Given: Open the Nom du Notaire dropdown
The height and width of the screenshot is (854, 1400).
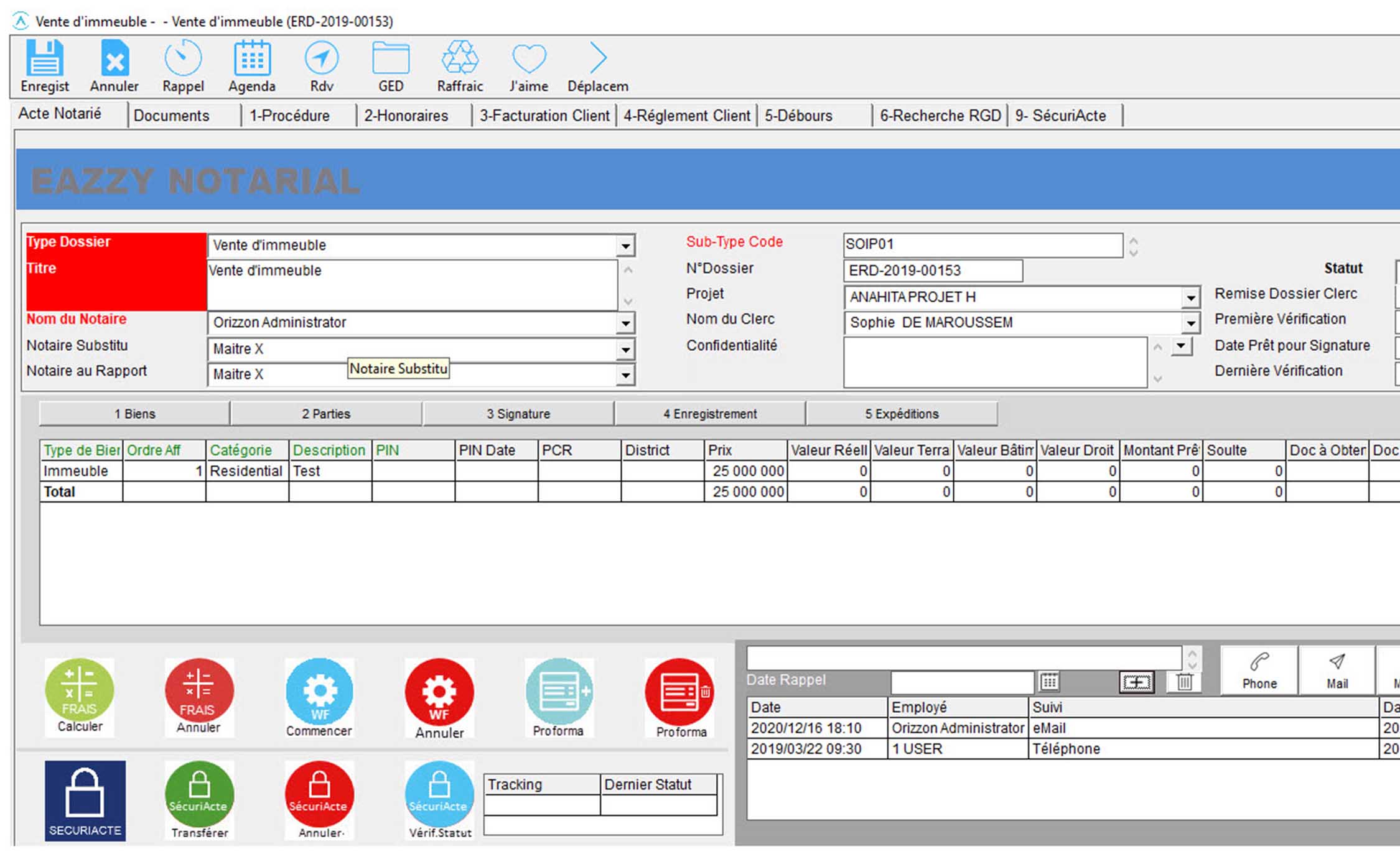Looking at the screenshot, I should (x=625, y=323).
